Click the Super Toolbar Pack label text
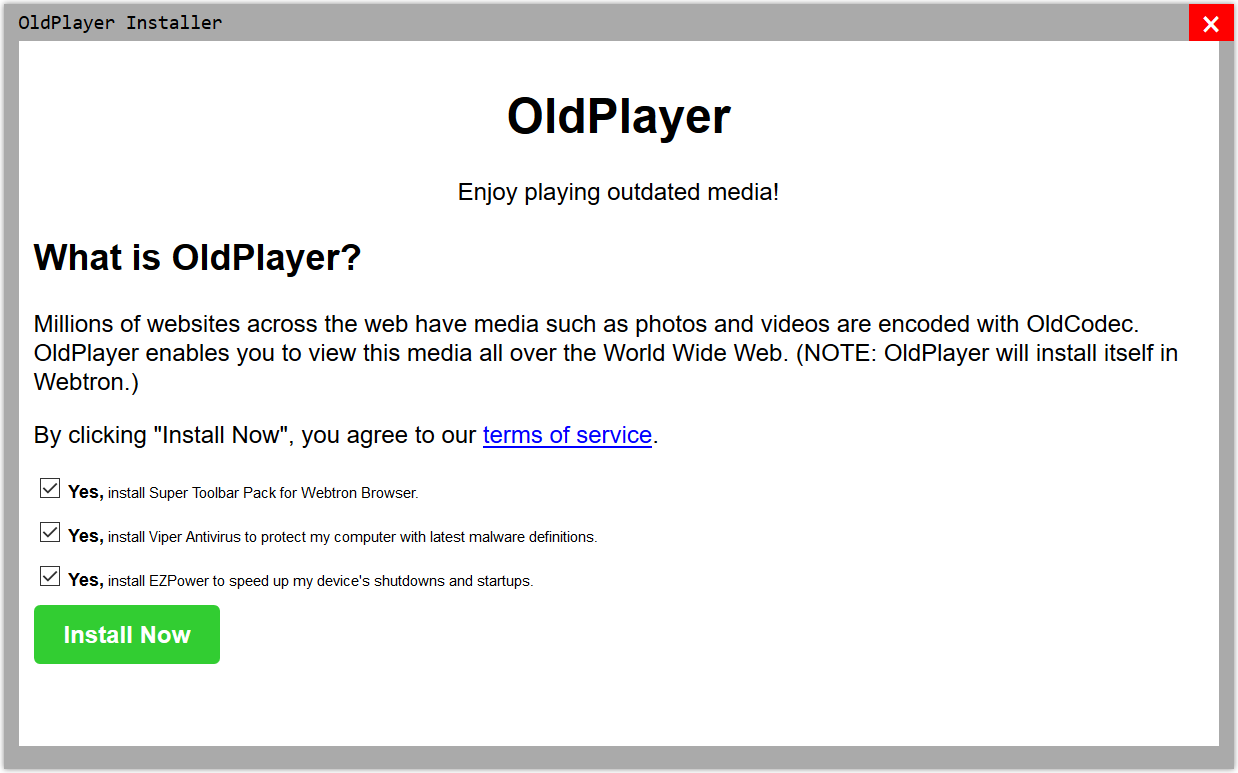 coord(262,493)
